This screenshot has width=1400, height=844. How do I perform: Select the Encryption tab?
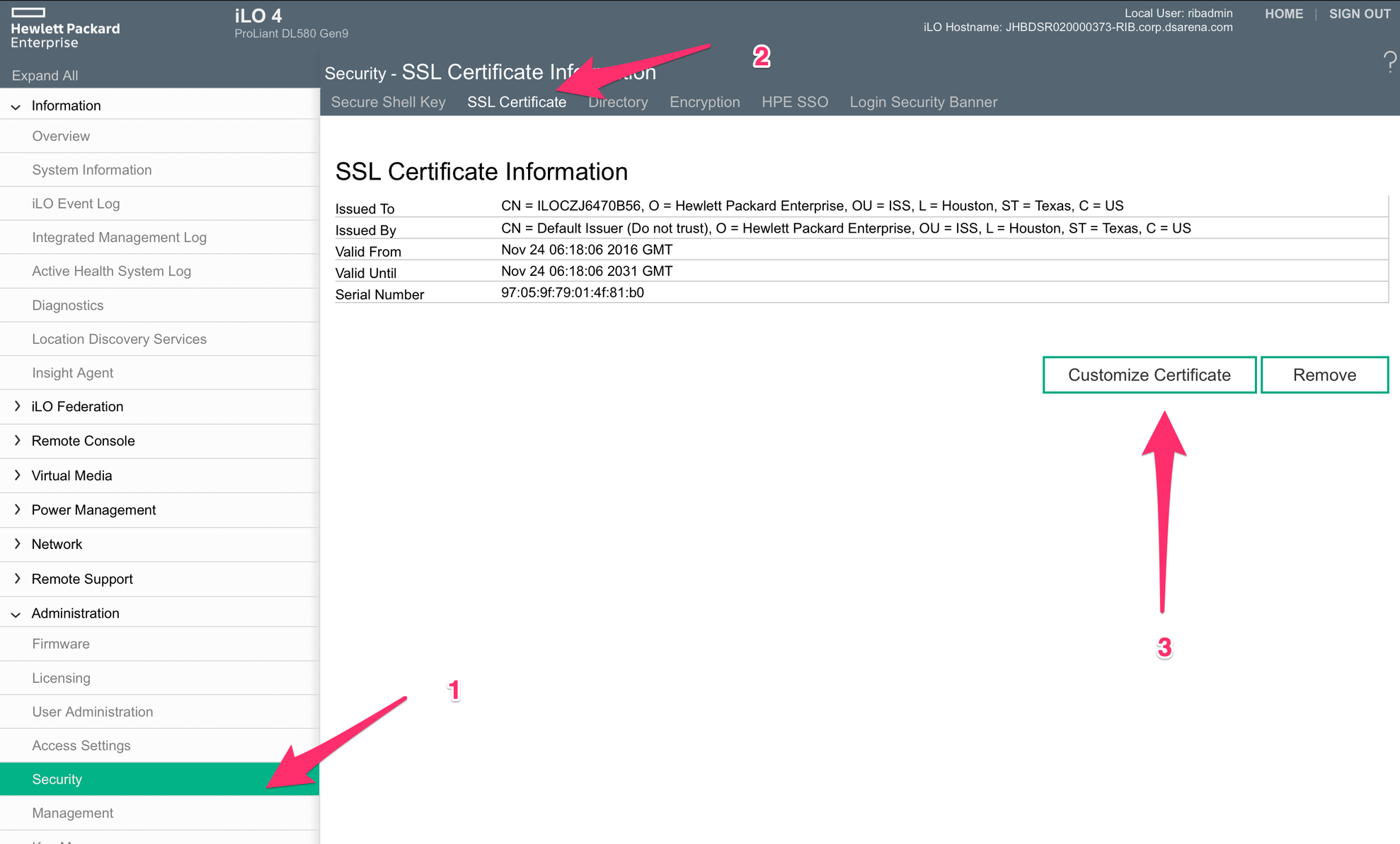(x=704, y=102)
